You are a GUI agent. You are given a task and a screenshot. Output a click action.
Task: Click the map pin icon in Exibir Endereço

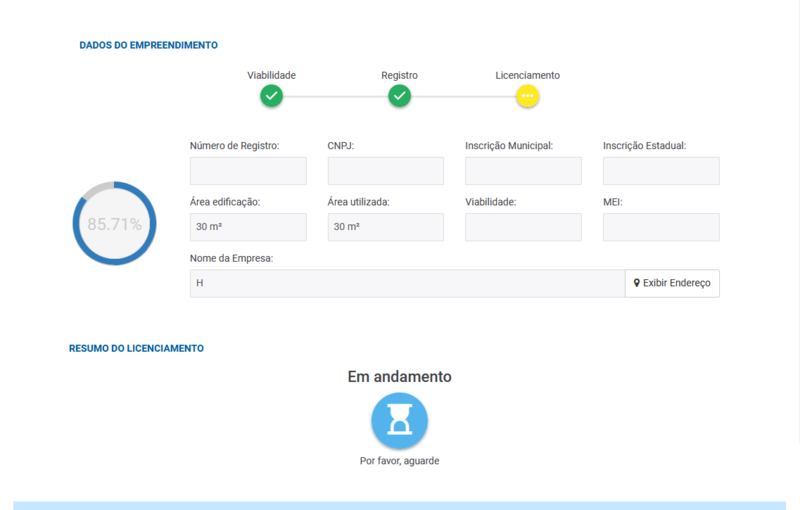click(x=637, y=283)
